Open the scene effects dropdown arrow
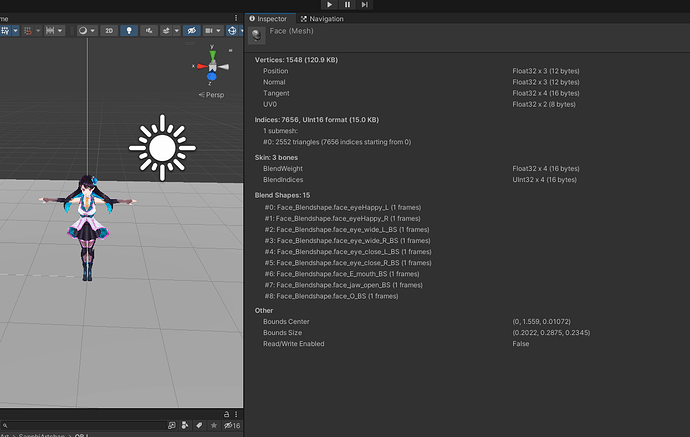The height and width of the screenshot is (437, 690). click(176, 30)
